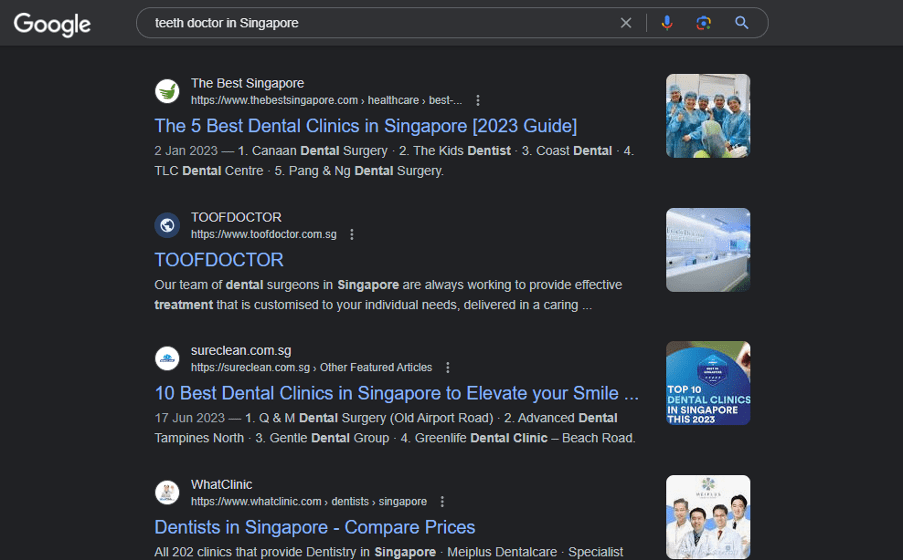Click the thebestsingapore.com URL breadcrumb
The height and width of the screenshot is (560, 904).
pyautogui.click(x=326, y=100)
